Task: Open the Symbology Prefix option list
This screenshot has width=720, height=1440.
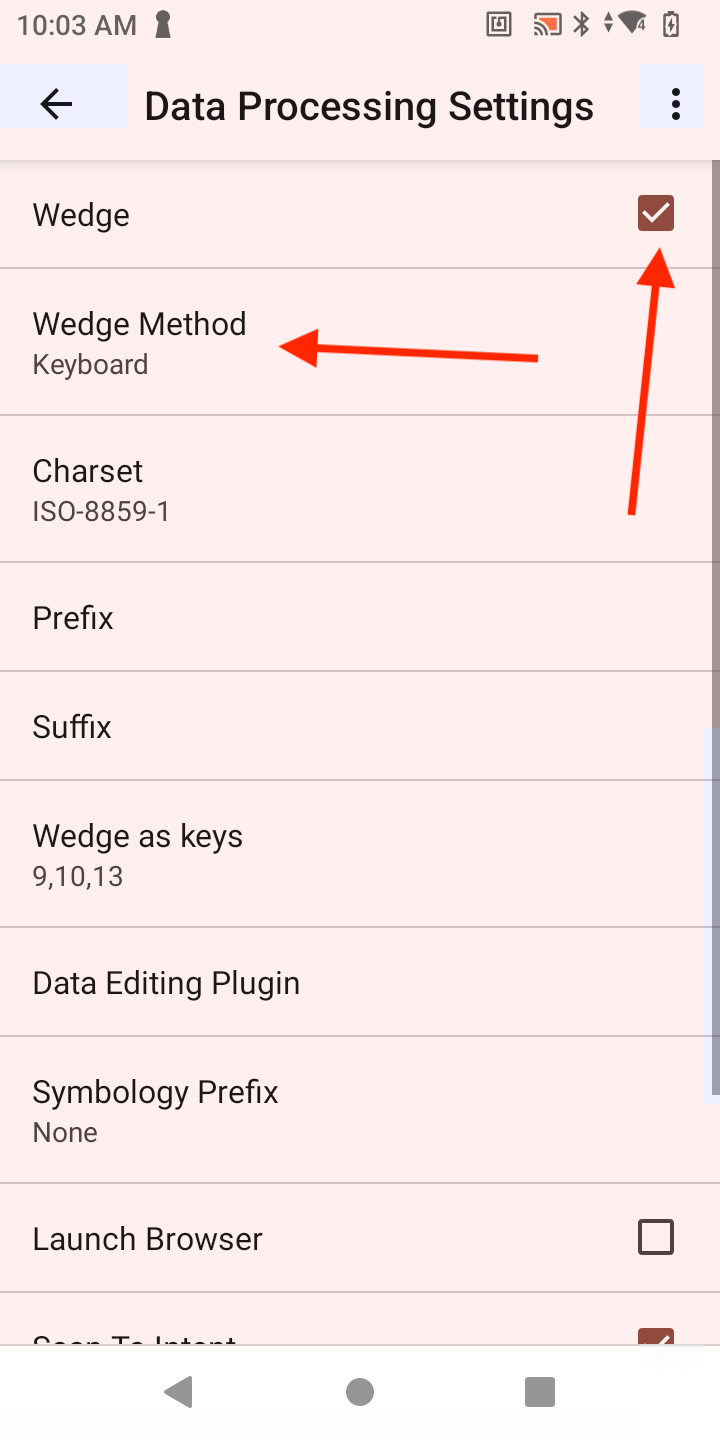Action: [155, 1110]
